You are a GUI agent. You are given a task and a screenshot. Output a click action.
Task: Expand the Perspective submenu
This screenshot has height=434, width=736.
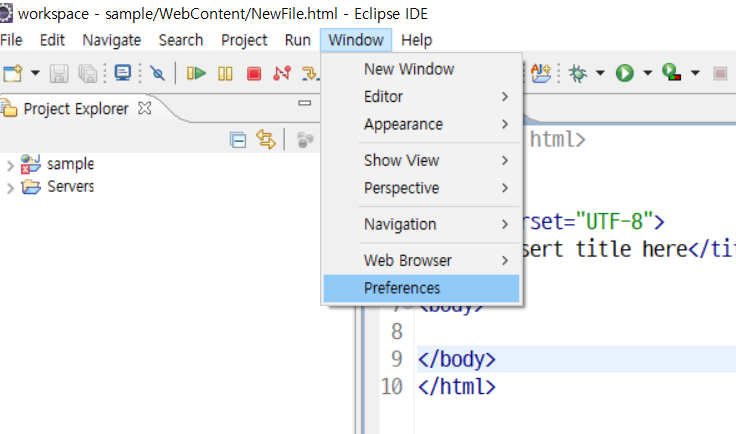[x=422, y=188]
